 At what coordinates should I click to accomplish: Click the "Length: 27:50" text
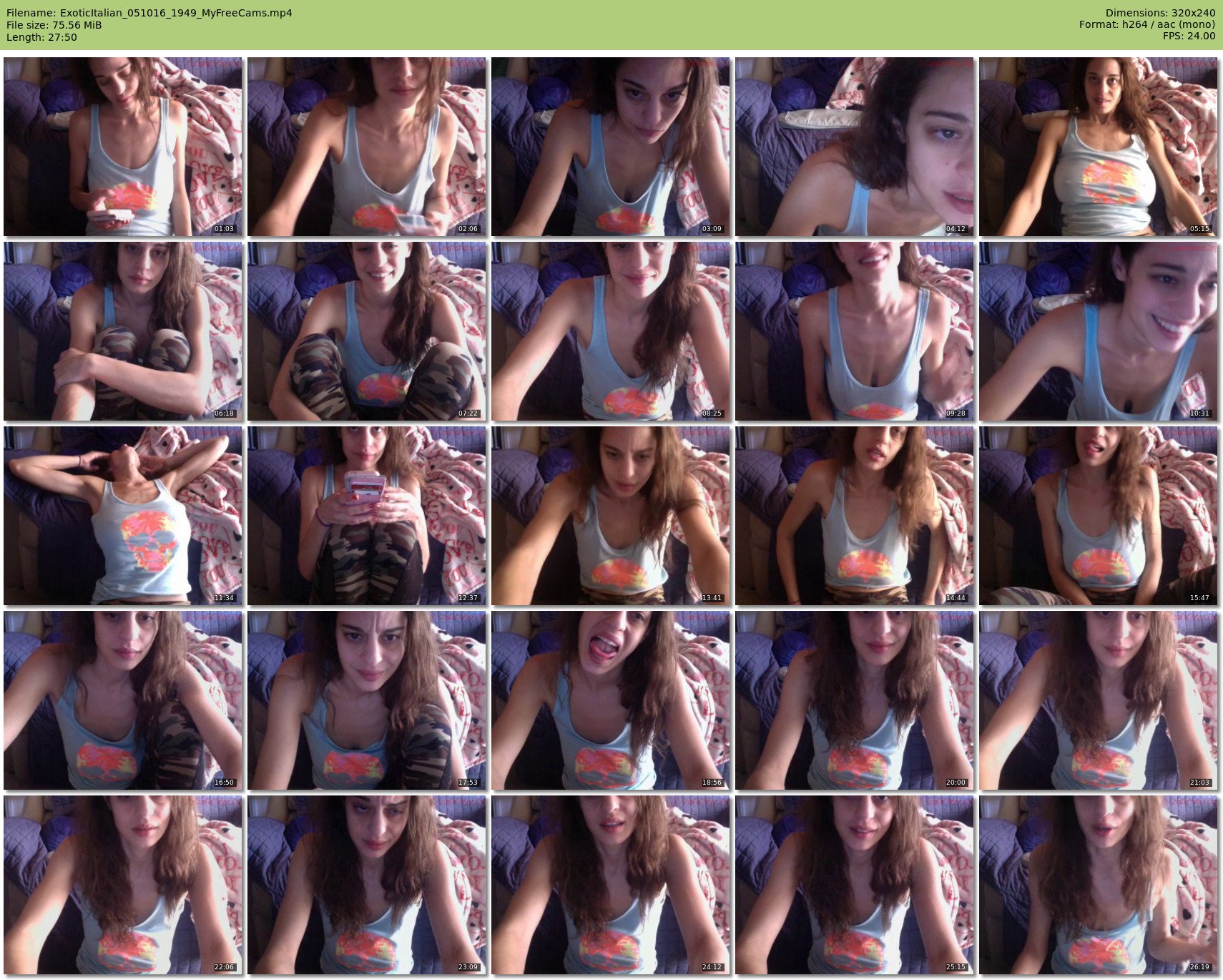[x=41, y=37]
